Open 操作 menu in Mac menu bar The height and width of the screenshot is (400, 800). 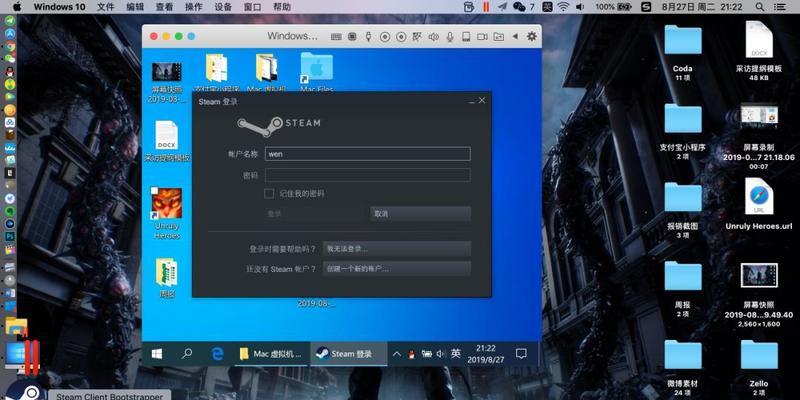193,7
